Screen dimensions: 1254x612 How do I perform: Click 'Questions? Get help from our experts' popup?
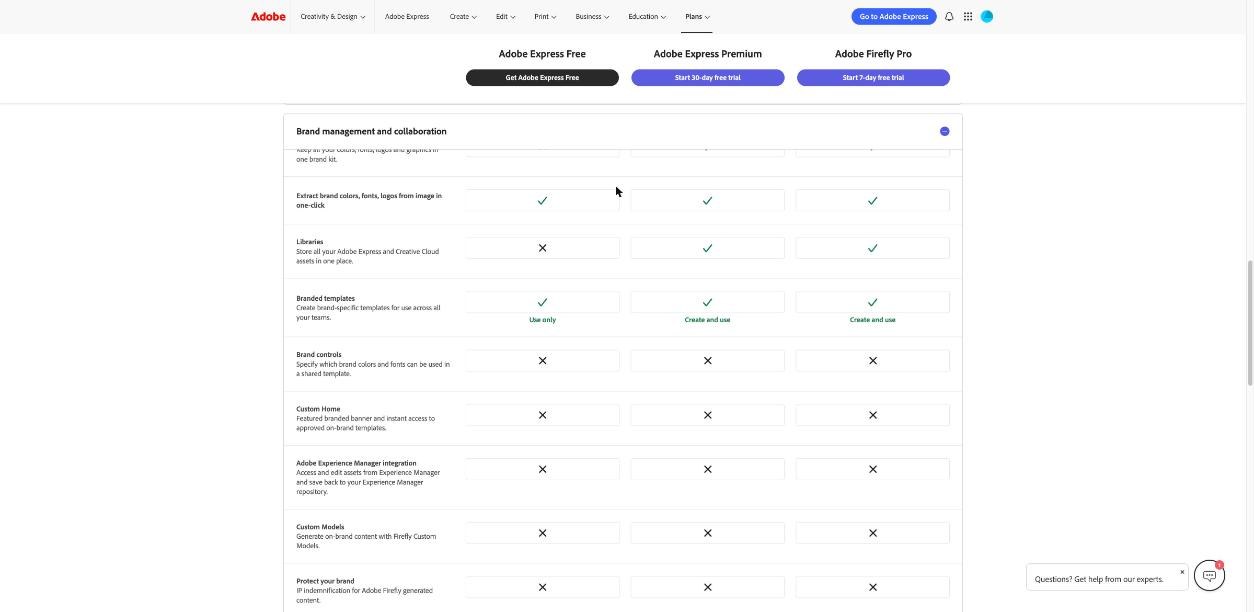pos(1107,579)
